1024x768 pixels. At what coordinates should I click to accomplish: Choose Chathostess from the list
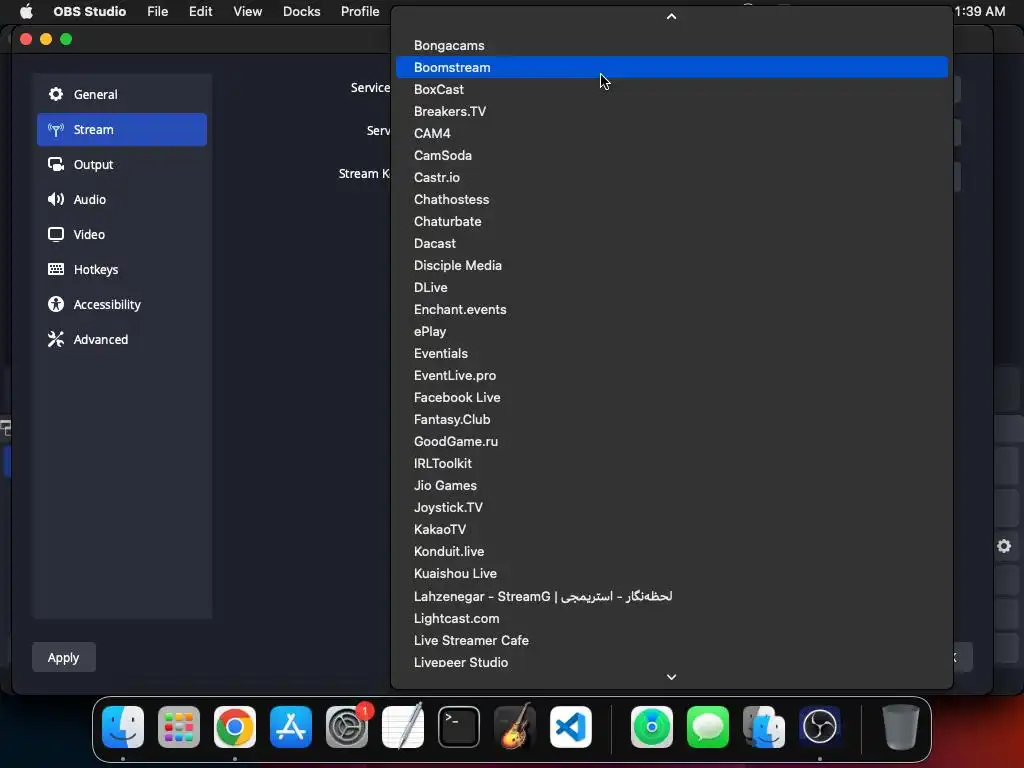(x=672, y=199)
